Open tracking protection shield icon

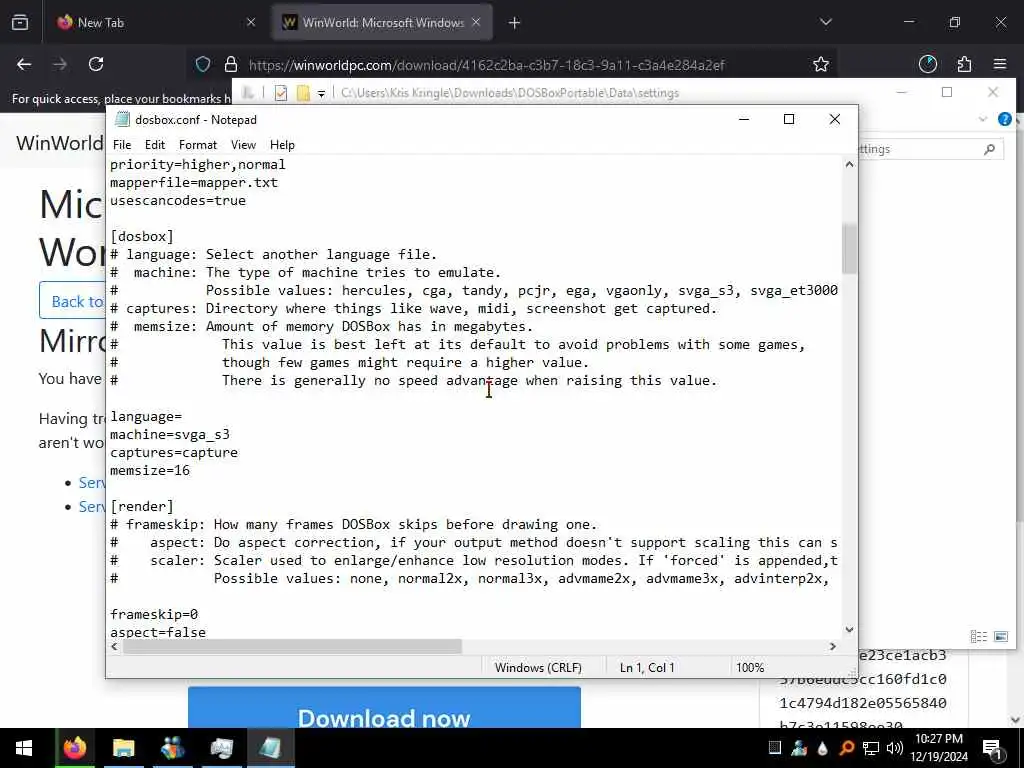point(203,64)
